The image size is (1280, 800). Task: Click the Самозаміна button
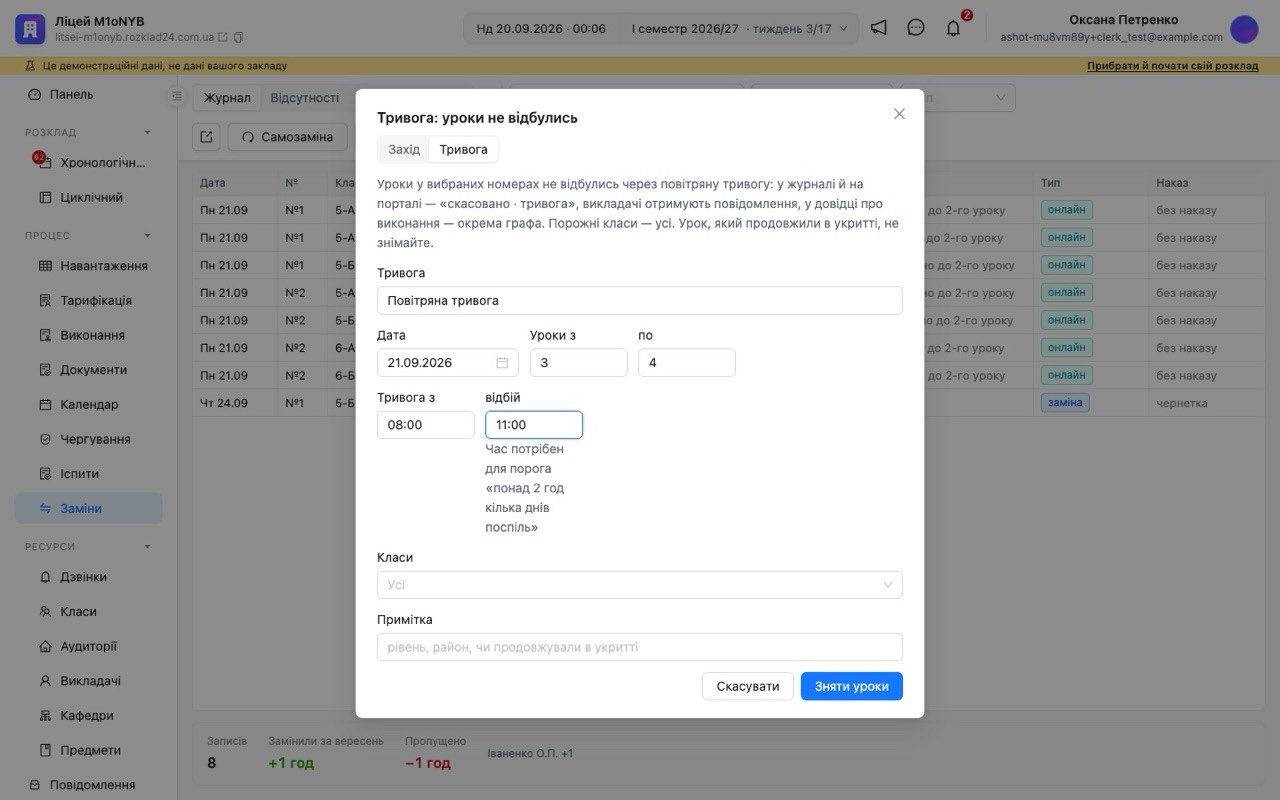tap(288, 137)
